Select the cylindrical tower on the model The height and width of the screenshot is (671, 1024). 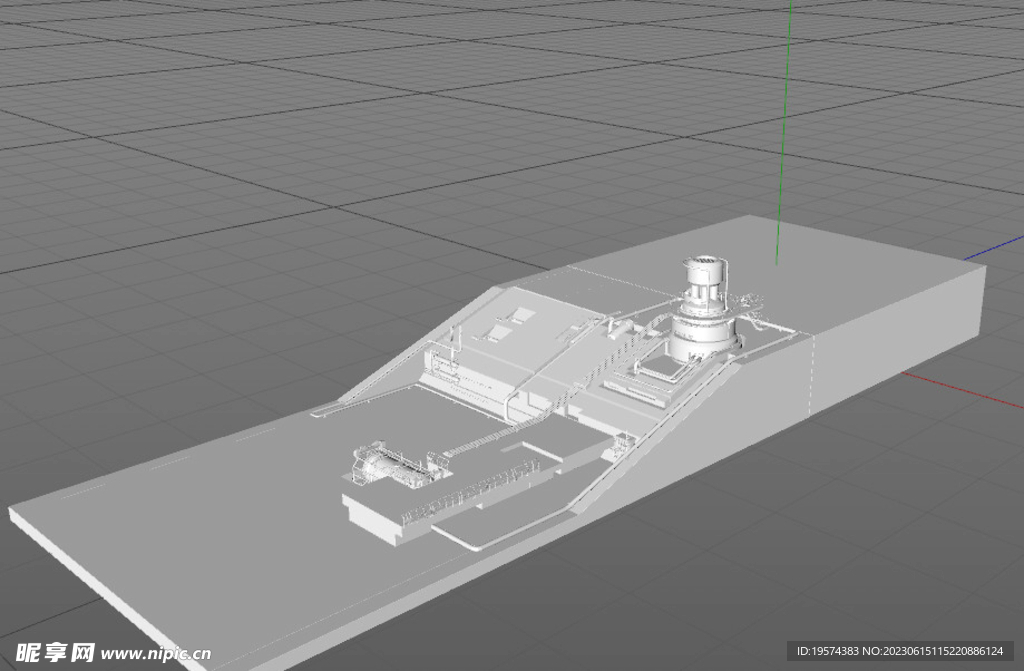[705, 310]
